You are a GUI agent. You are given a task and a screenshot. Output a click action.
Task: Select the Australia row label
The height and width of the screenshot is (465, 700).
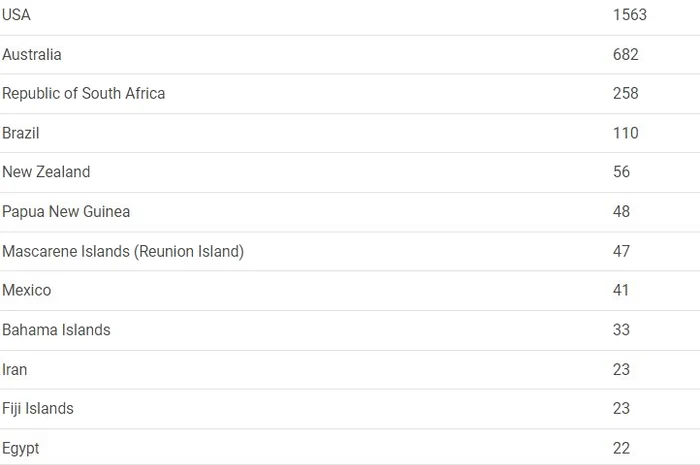pos(32,54)
